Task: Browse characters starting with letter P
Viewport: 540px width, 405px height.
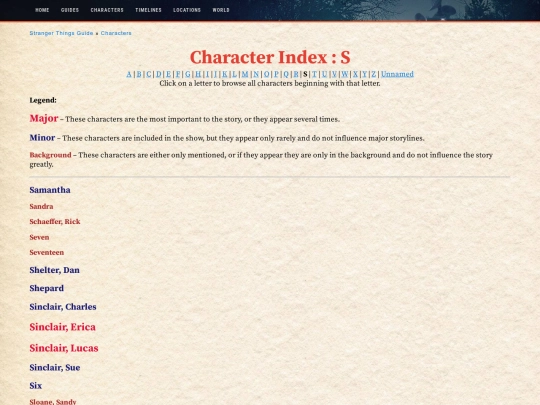Action: pos(276,74)
